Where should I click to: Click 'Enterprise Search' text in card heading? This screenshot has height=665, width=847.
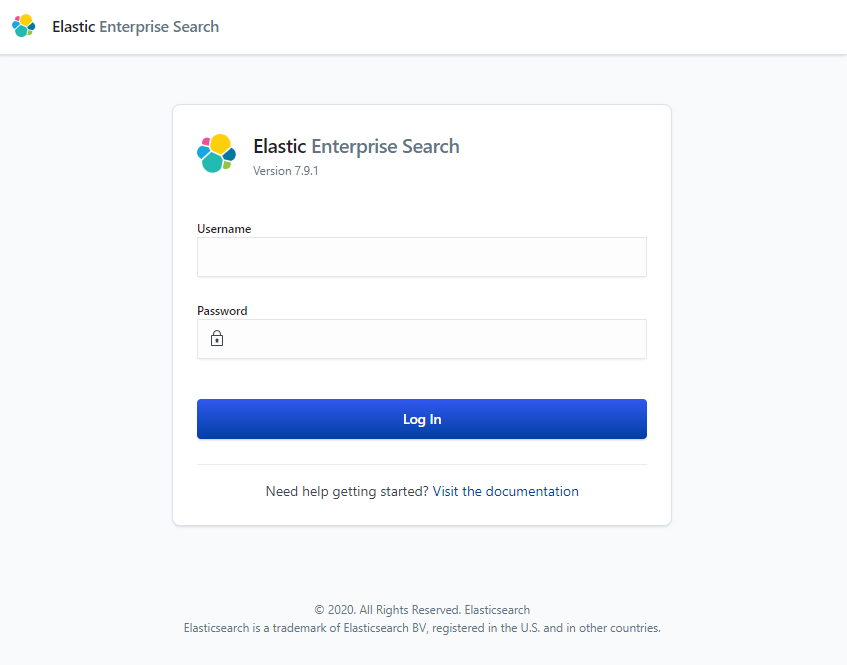[386, 147]
